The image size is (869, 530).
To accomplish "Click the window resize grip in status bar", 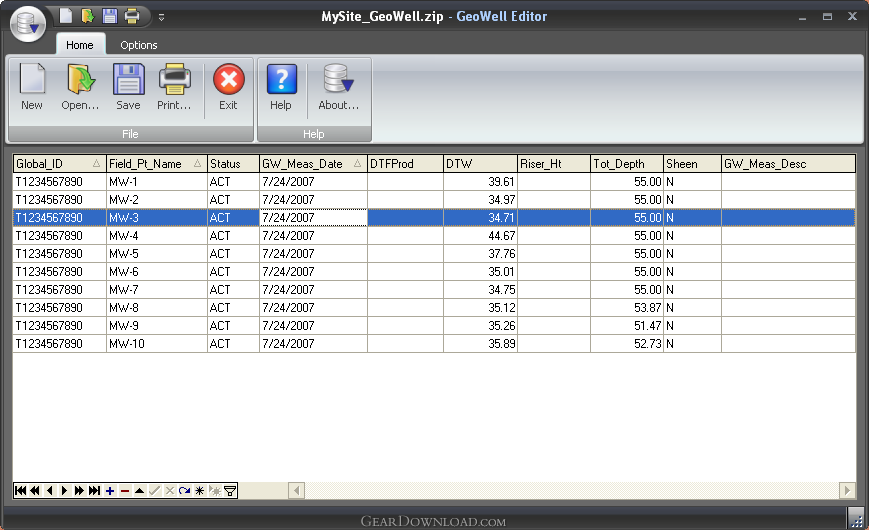I will point(856,519).
